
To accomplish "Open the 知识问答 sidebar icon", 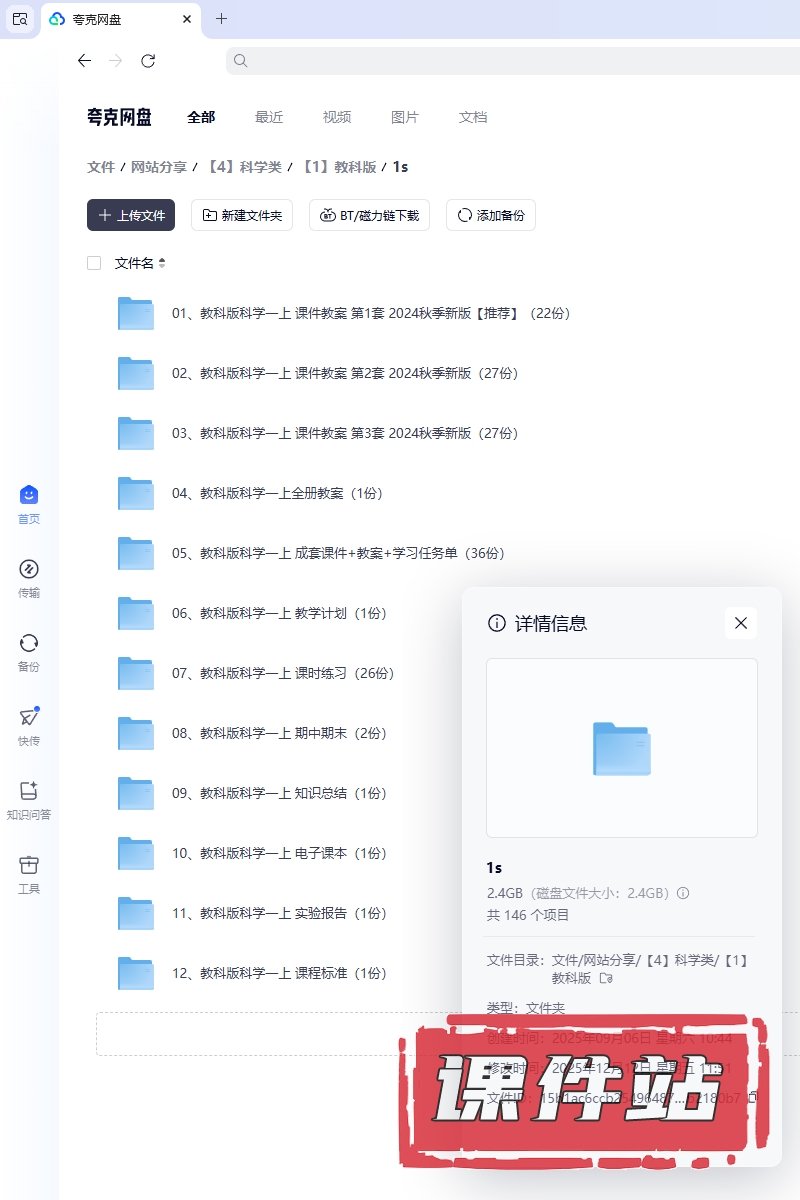I will click(x=28, y=791).
